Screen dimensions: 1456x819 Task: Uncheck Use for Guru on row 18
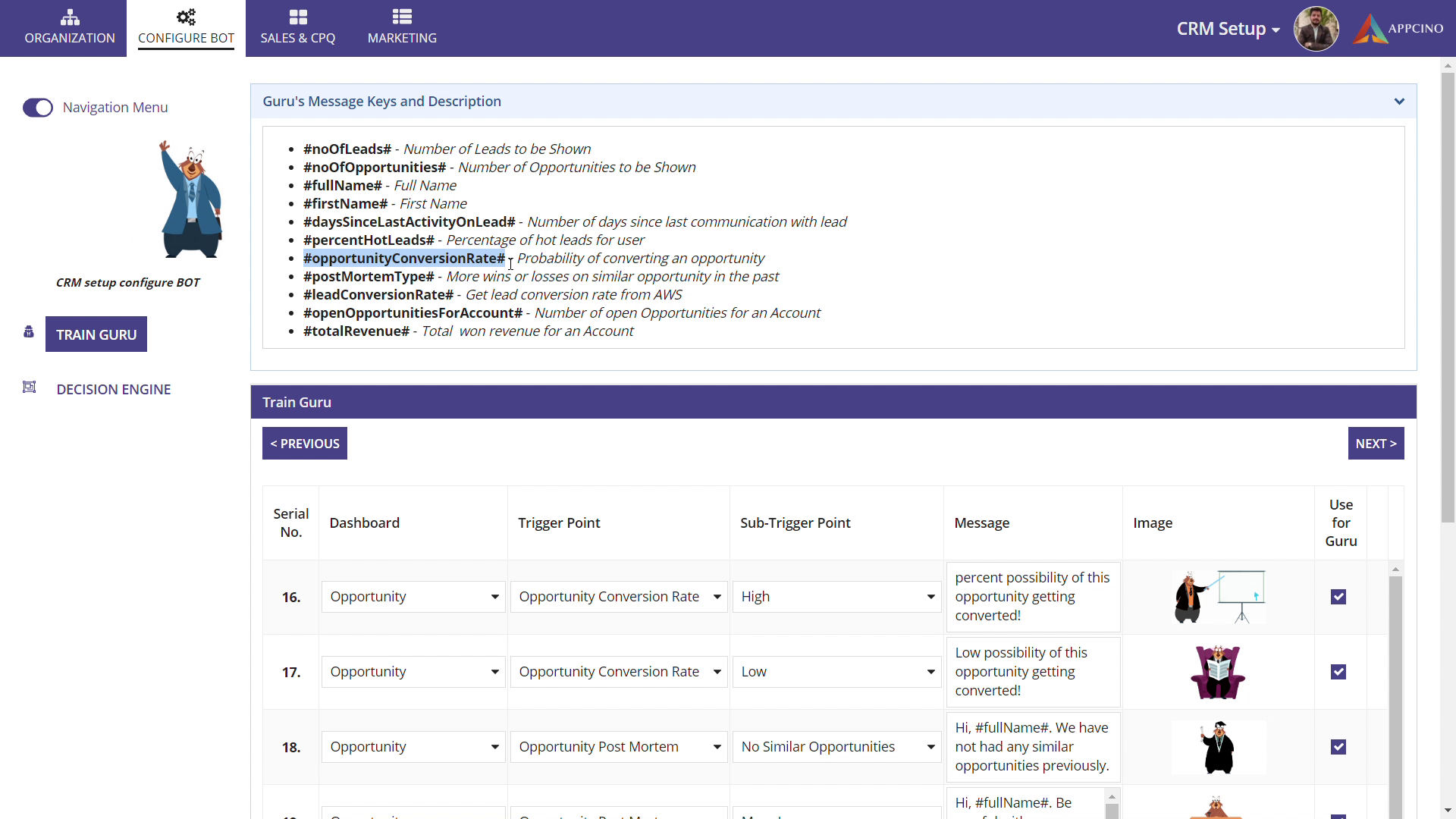1338,747
